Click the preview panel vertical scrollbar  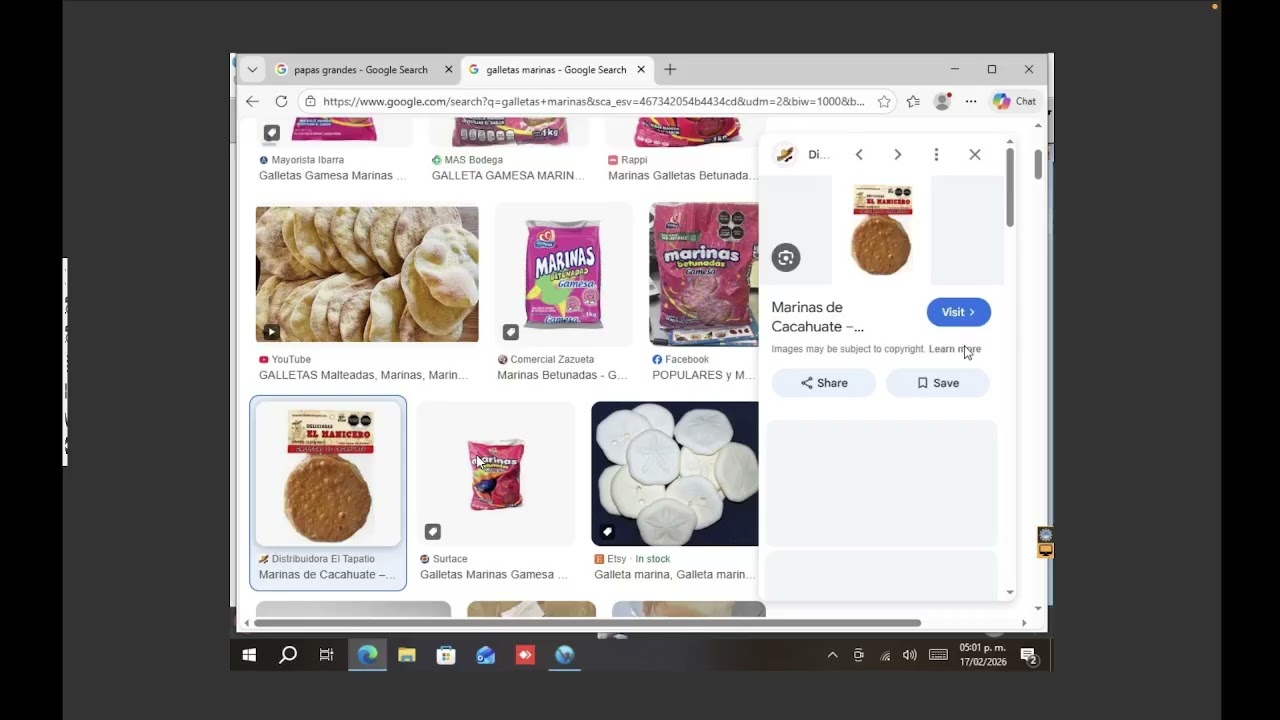(x=1010, y=186)
